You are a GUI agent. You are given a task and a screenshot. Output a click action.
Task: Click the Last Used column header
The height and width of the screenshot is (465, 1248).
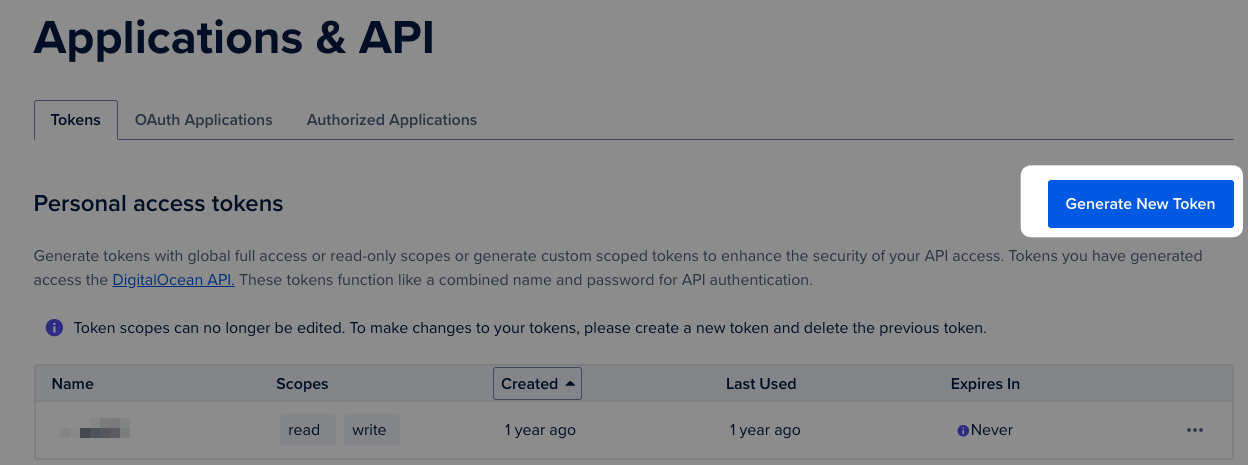click(761, 384)
